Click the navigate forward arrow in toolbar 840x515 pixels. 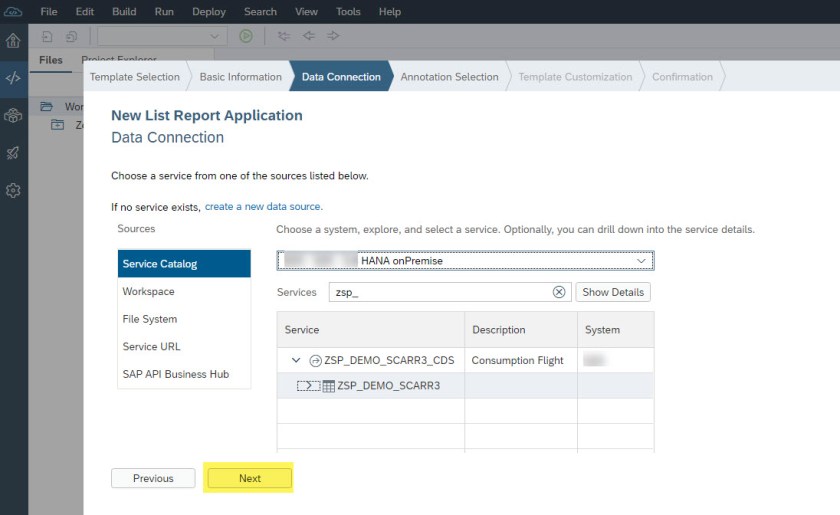coord(333,36)
